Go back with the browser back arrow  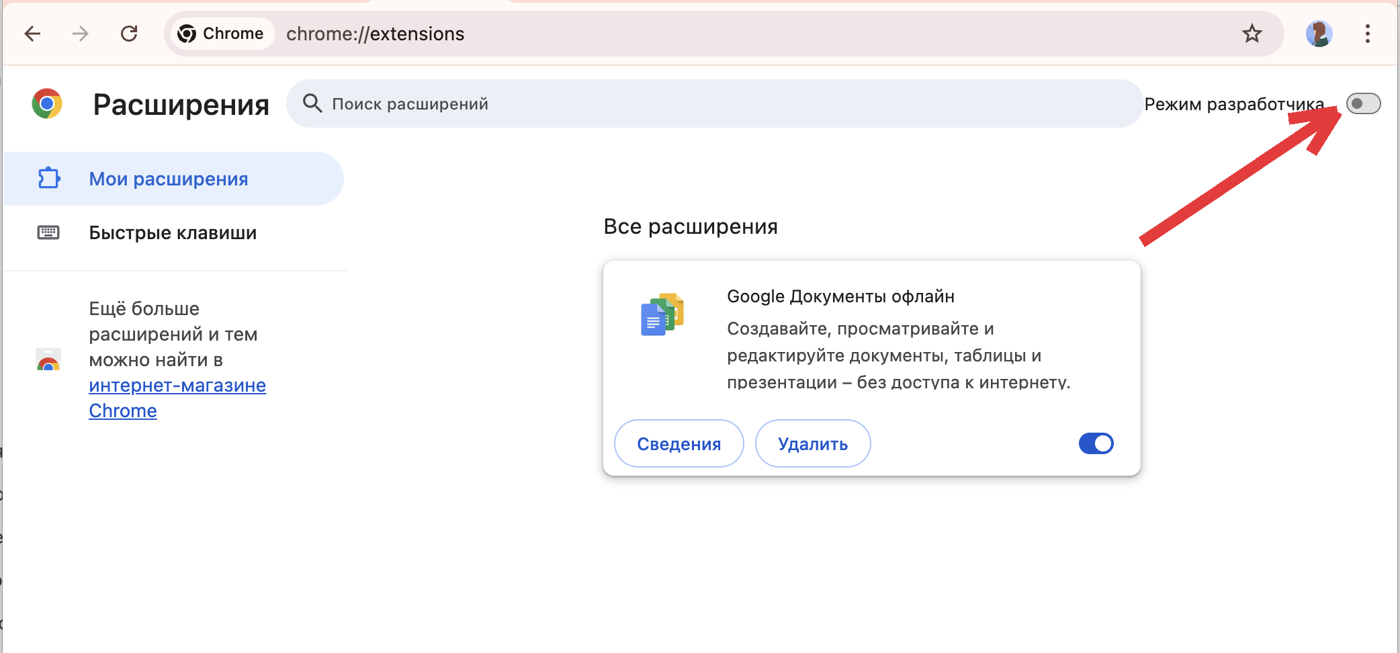point(32,34)
